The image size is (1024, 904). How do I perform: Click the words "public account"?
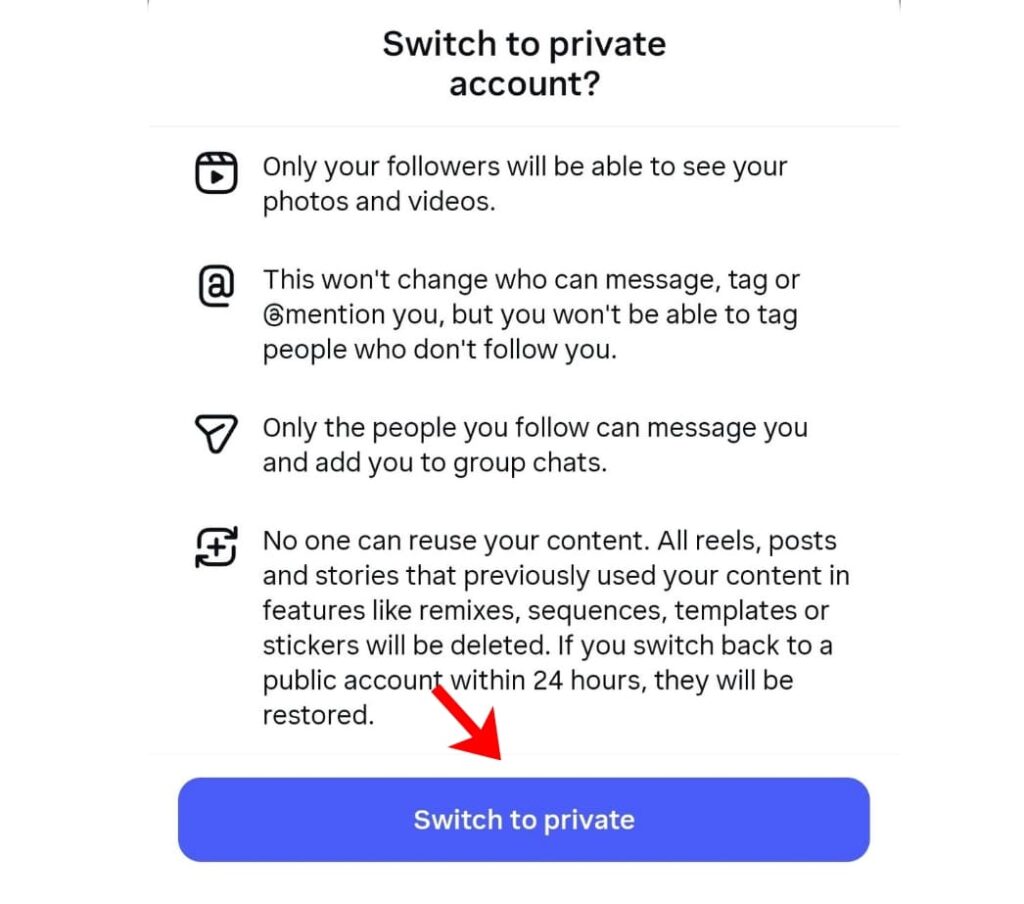tap(353, 681)
